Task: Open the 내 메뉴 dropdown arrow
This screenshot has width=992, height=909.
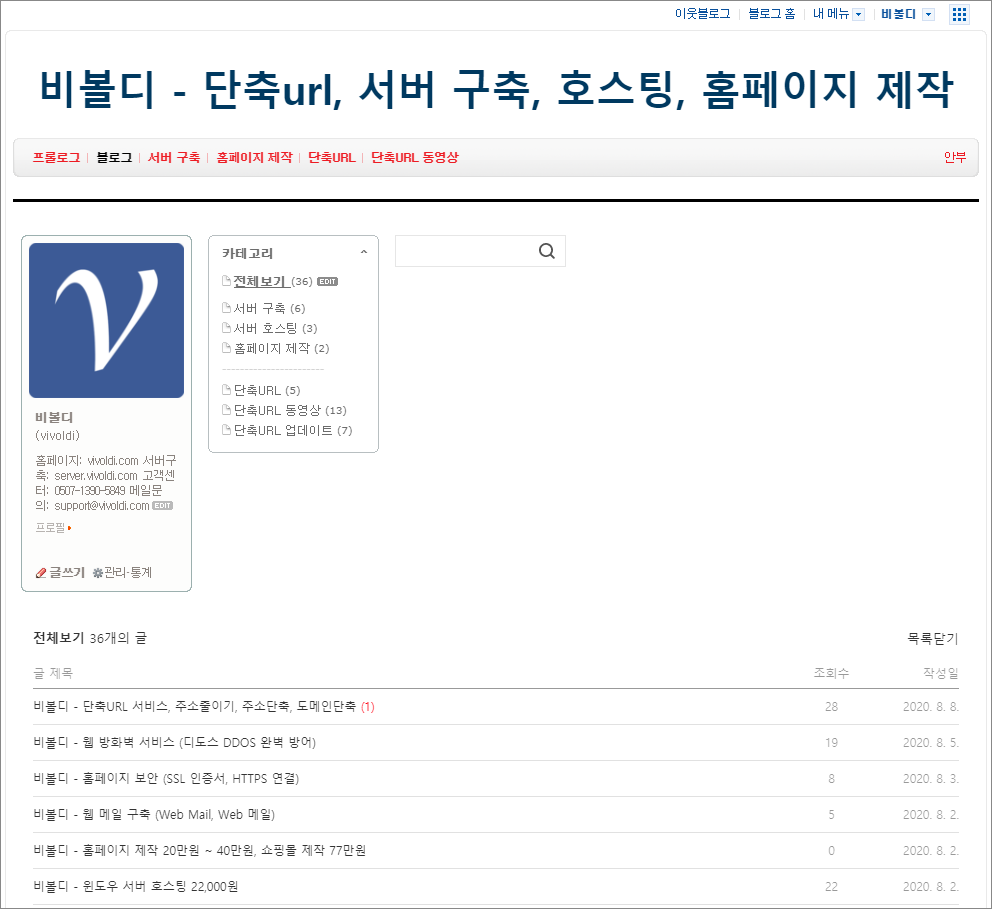Action: pos(859,15)
